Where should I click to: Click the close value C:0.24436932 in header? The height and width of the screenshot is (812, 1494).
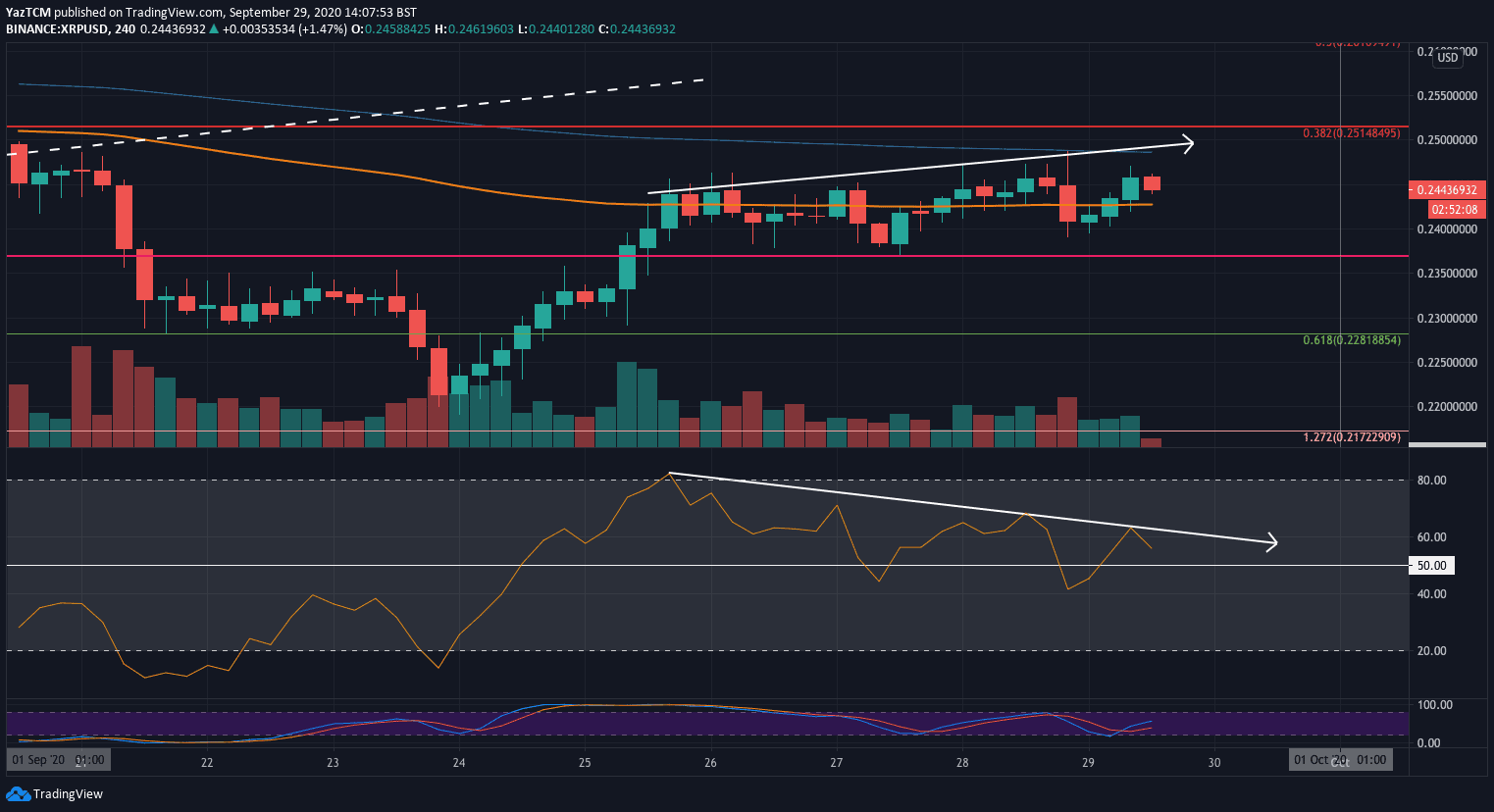638,28
